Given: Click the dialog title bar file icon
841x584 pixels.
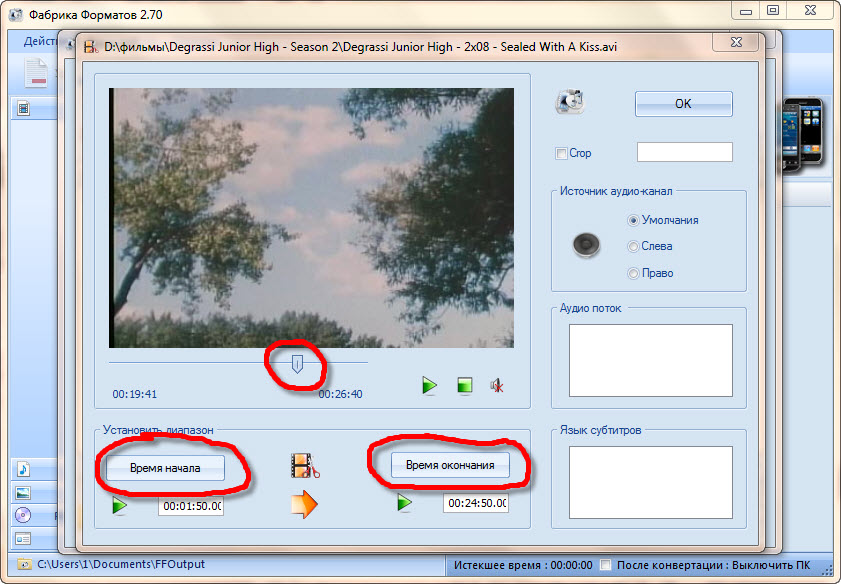Looking at the screenshot, I should (x=91, y=47).
